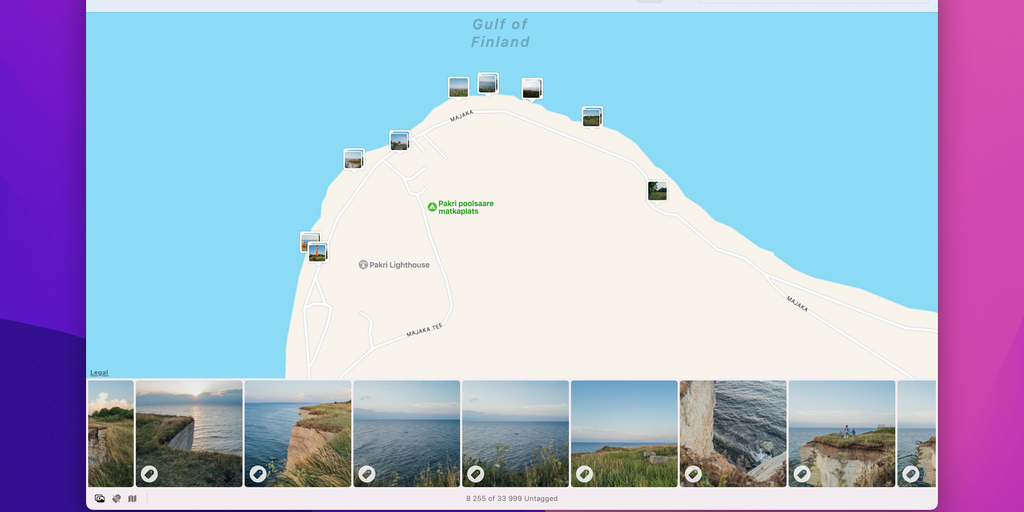This screenshot has height=512, width=1024.
Task: Click tag badge on the sunset cliff photo
Action: [x=149, y=473]
